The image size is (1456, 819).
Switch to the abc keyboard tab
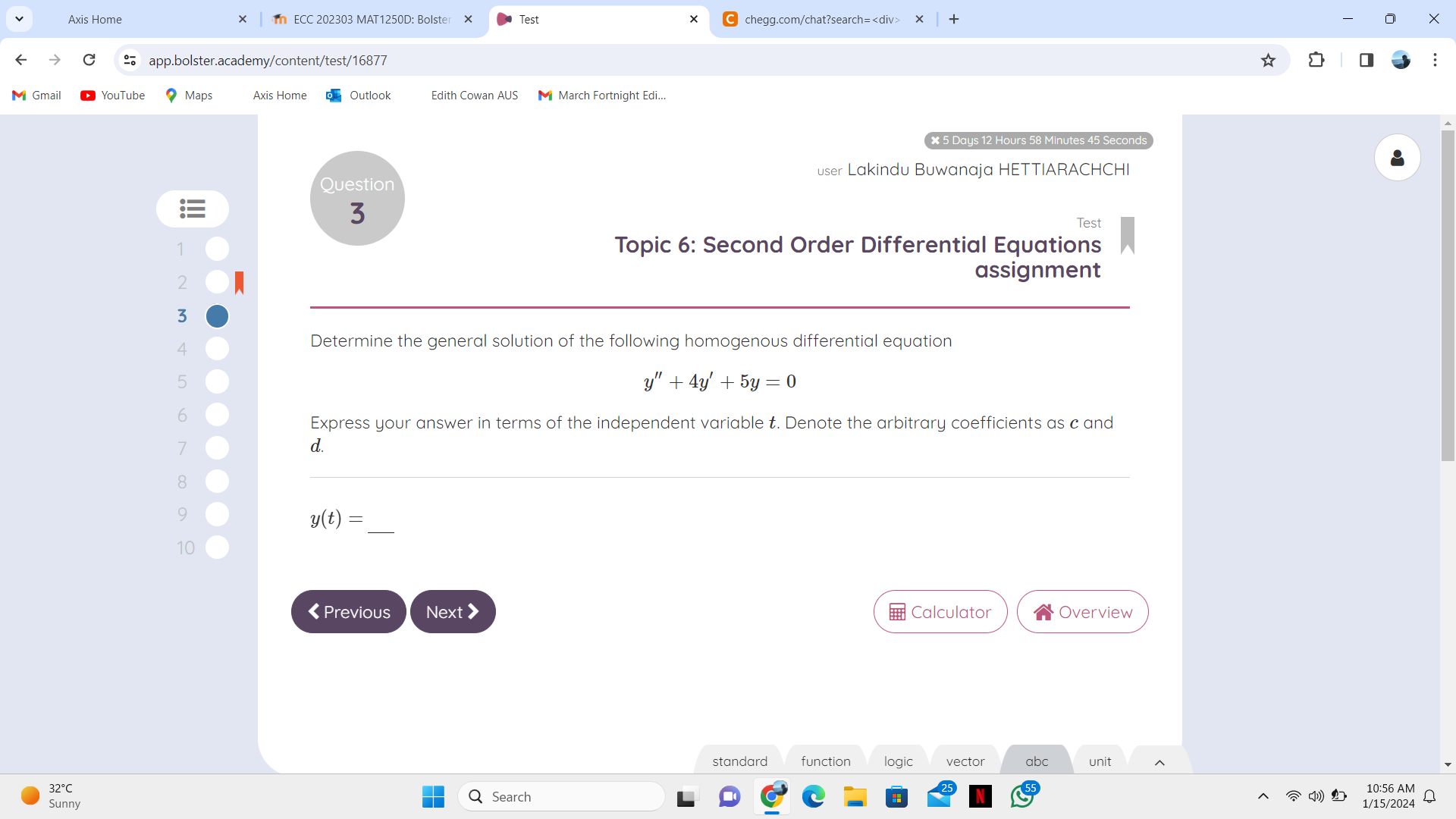pos(1036,761)
